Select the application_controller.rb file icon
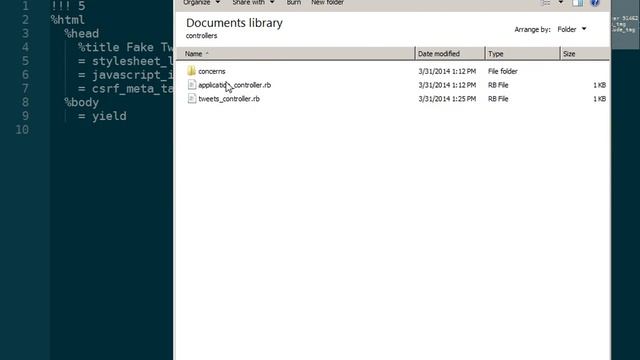Screen dimensions: 640x360 191,85
